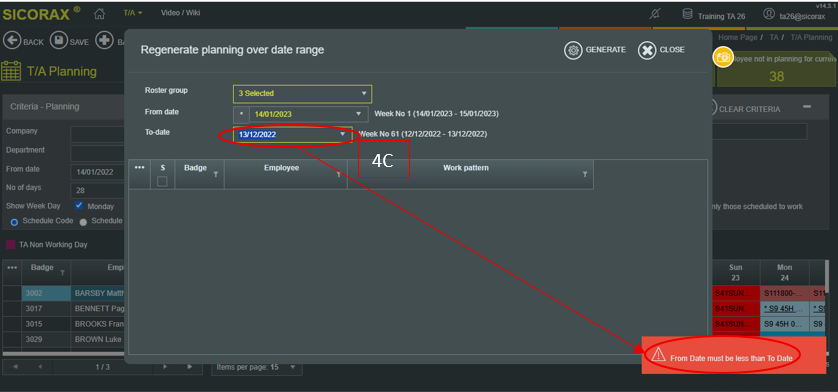Click the plus icon next to SAVE
Image resolution: width=838 pixels, height=392 pixels.
tap(104, 41)
